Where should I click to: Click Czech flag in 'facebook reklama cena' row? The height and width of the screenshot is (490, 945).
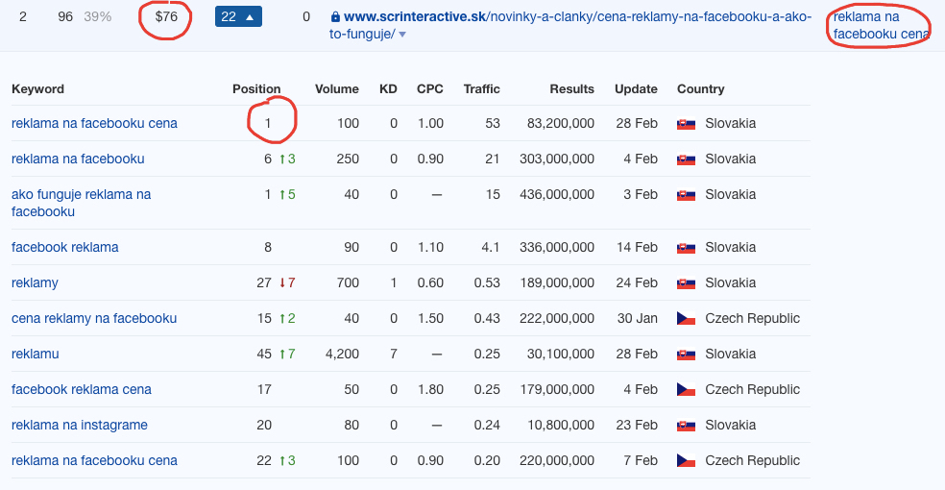[686, 390]
